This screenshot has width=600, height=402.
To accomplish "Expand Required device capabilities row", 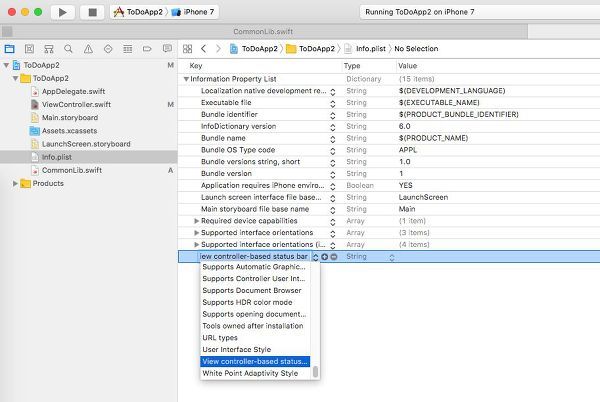I will (196, 221).
